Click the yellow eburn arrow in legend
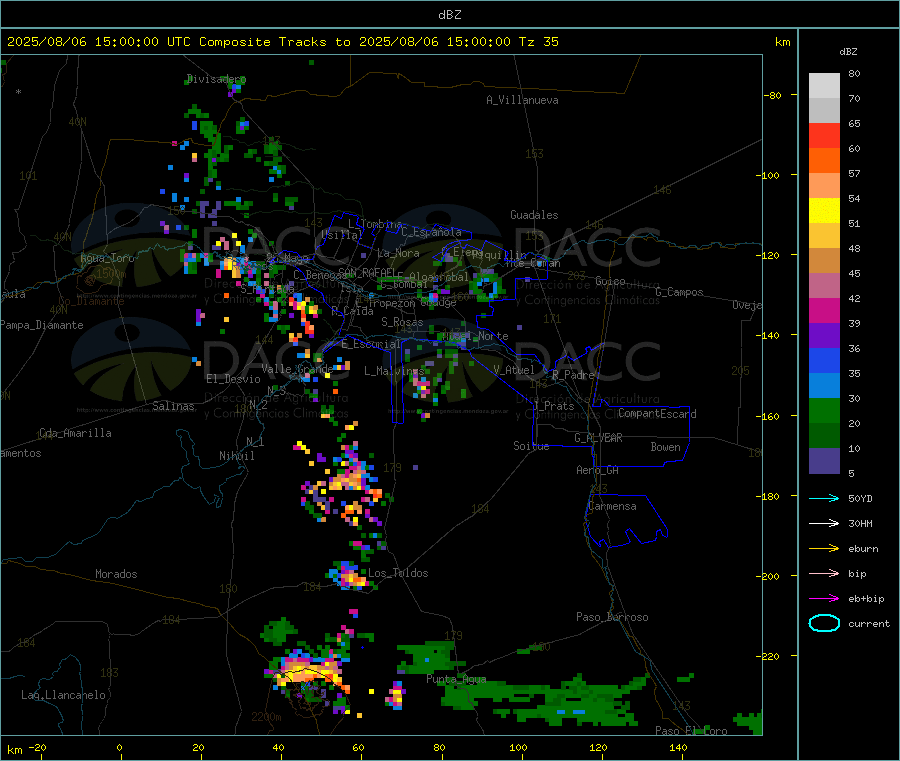 (x=824, y=549)
